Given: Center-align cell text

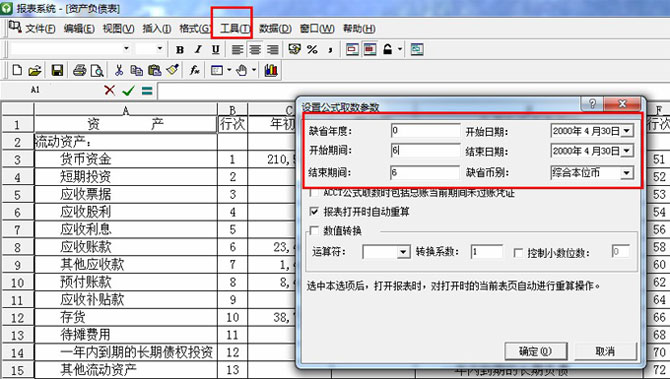Looking at the screenshot, I should [x=255, y=50].
